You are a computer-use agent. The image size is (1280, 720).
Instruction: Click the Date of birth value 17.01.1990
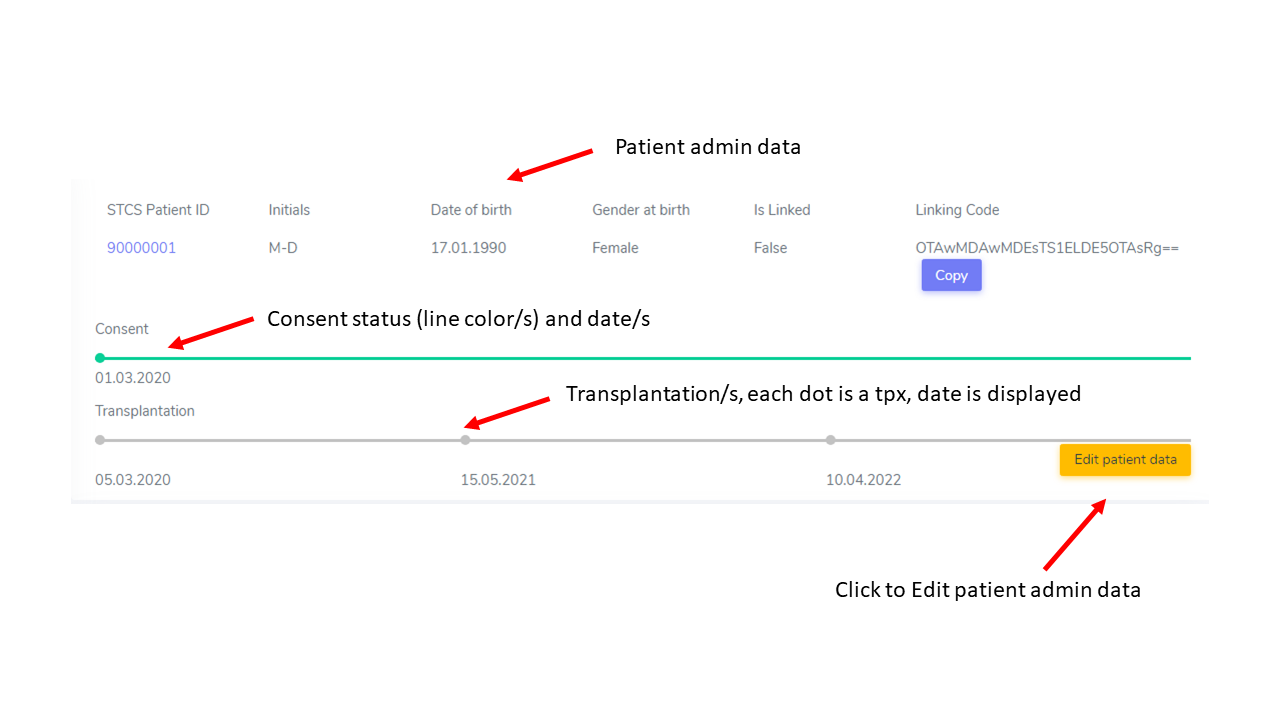click(x=468, y=248)
